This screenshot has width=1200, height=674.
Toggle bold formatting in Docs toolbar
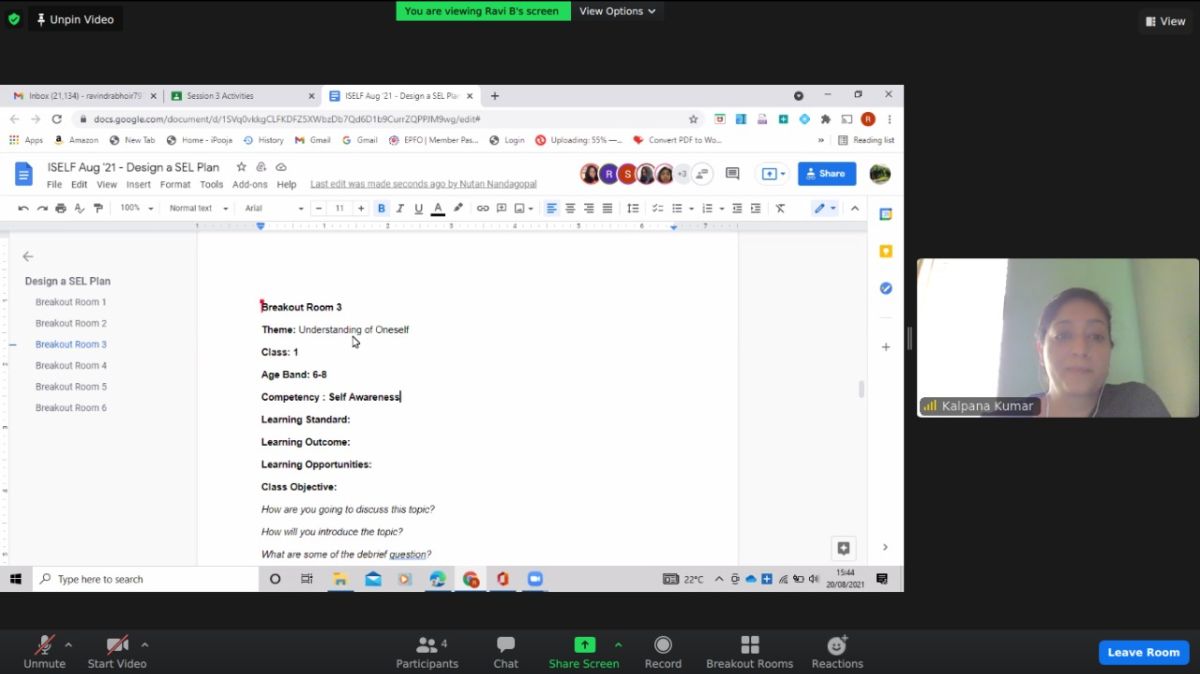381,208
